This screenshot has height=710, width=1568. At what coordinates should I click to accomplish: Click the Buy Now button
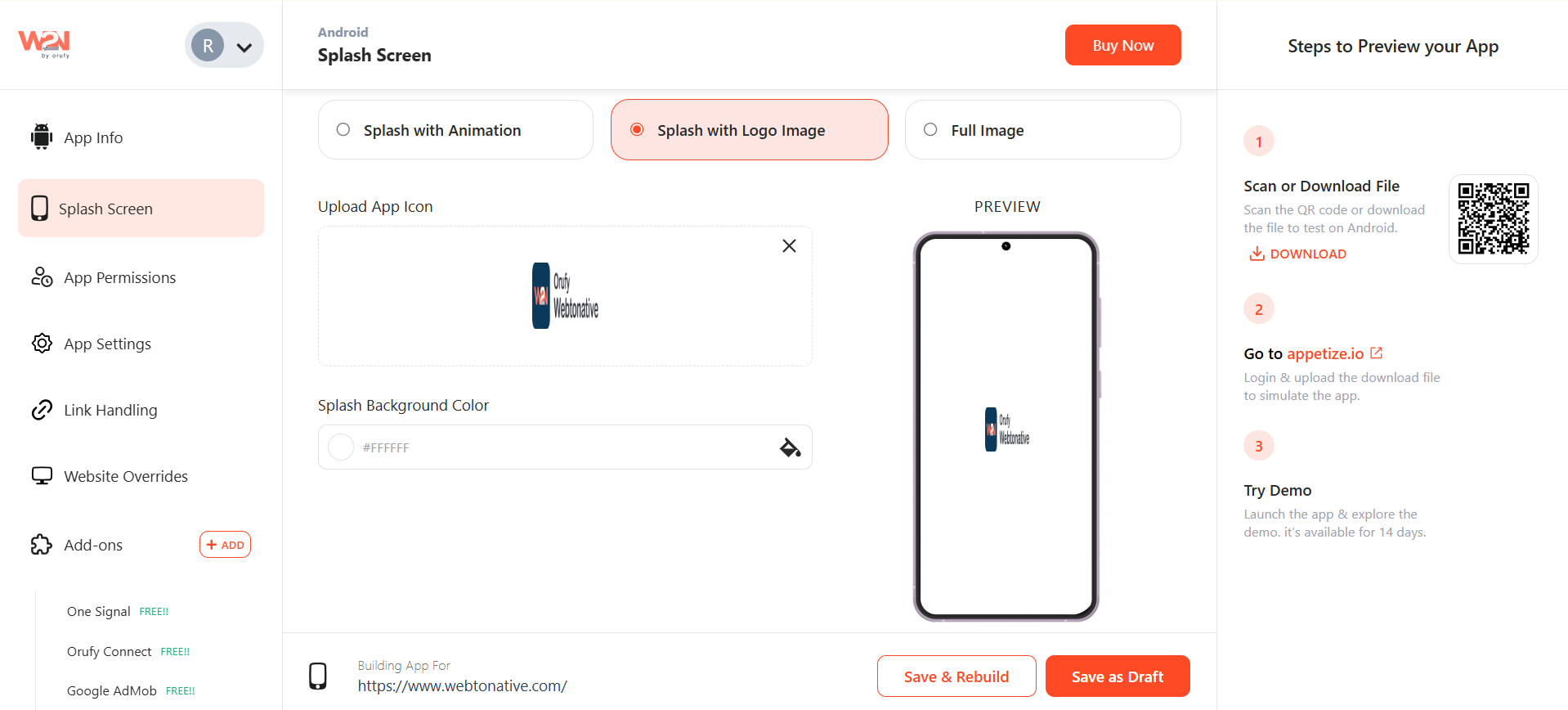[1122, 45]
